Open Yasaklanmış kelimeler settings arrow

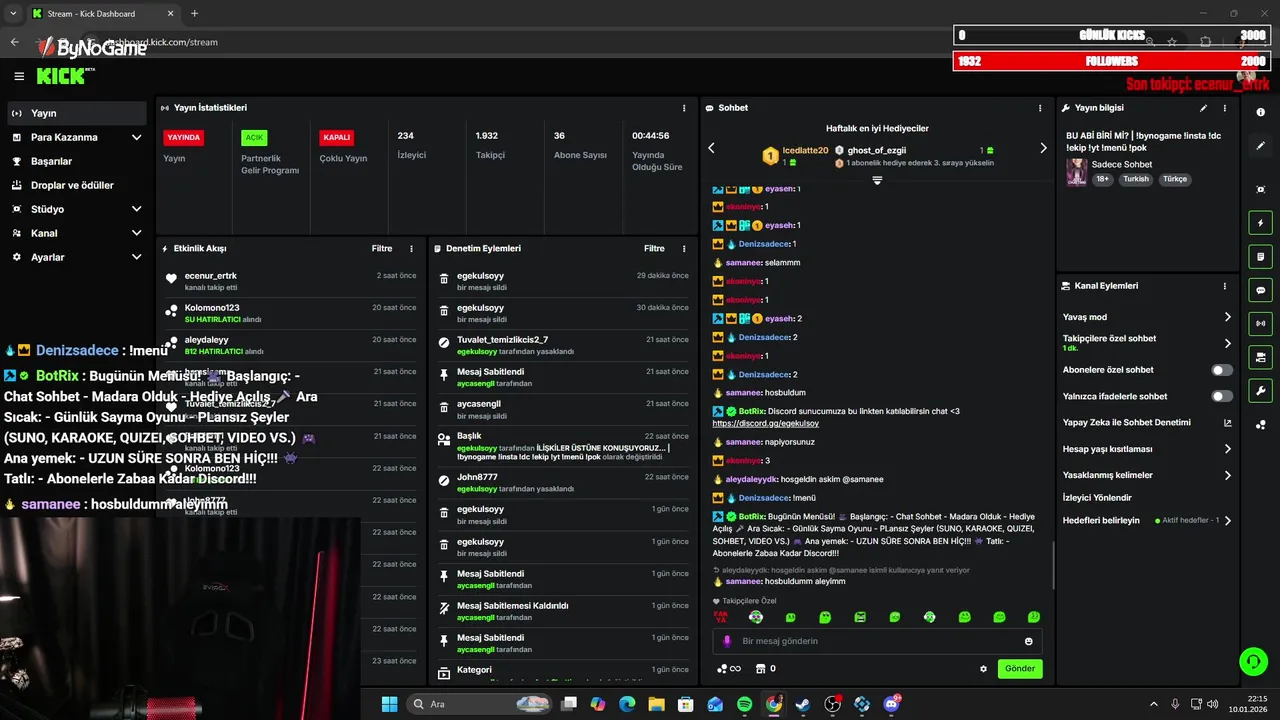point(1228,475)
